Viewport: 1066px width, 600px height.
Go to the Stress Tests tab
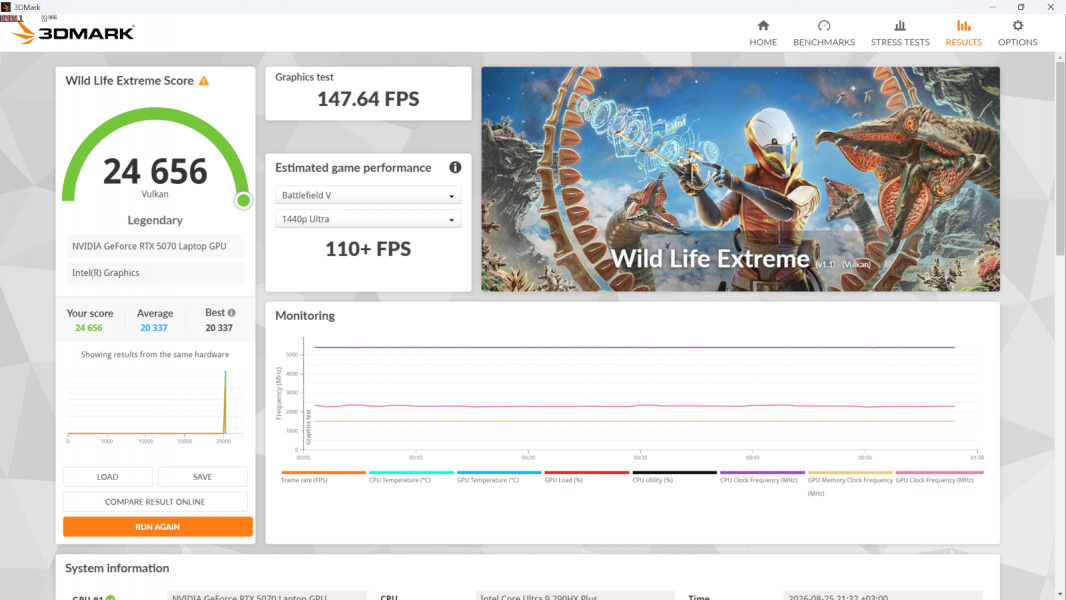pyautogui.click(x=899, y=33)
